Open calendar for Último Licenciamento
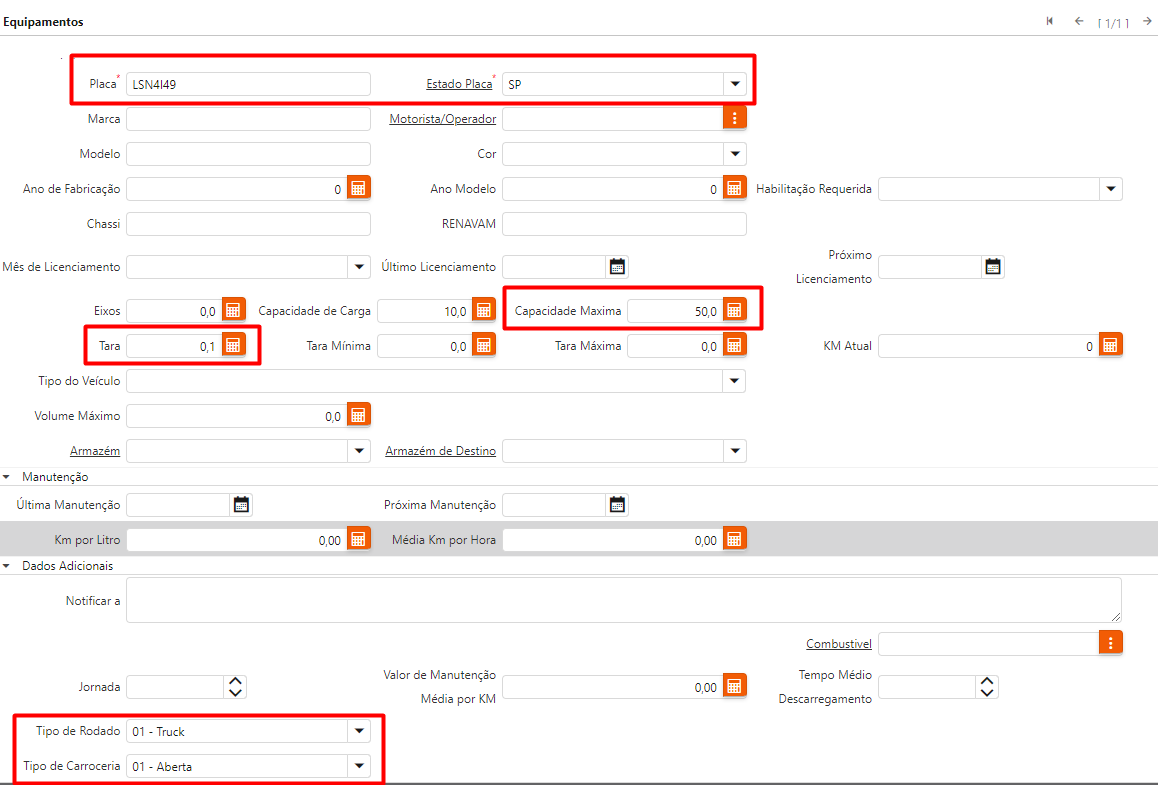 (617, 267)
